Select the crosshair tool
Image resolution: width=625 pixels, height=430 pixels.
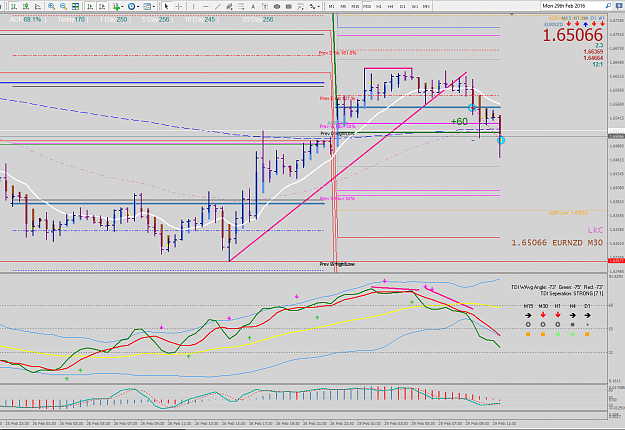179,6
